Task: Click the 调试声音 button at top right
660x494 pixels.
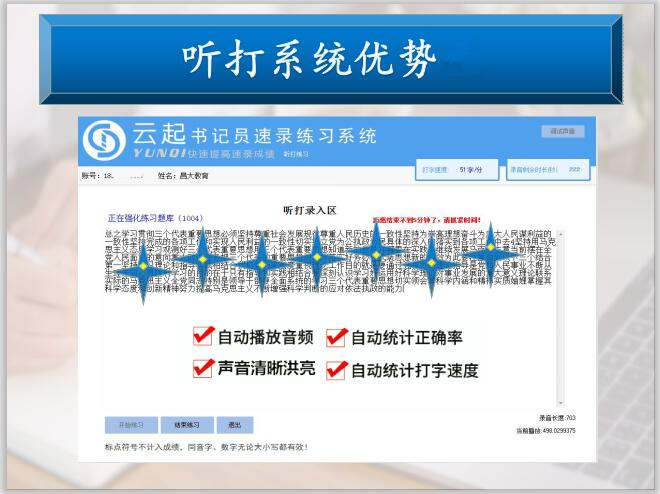Action: tap(561, 131)
